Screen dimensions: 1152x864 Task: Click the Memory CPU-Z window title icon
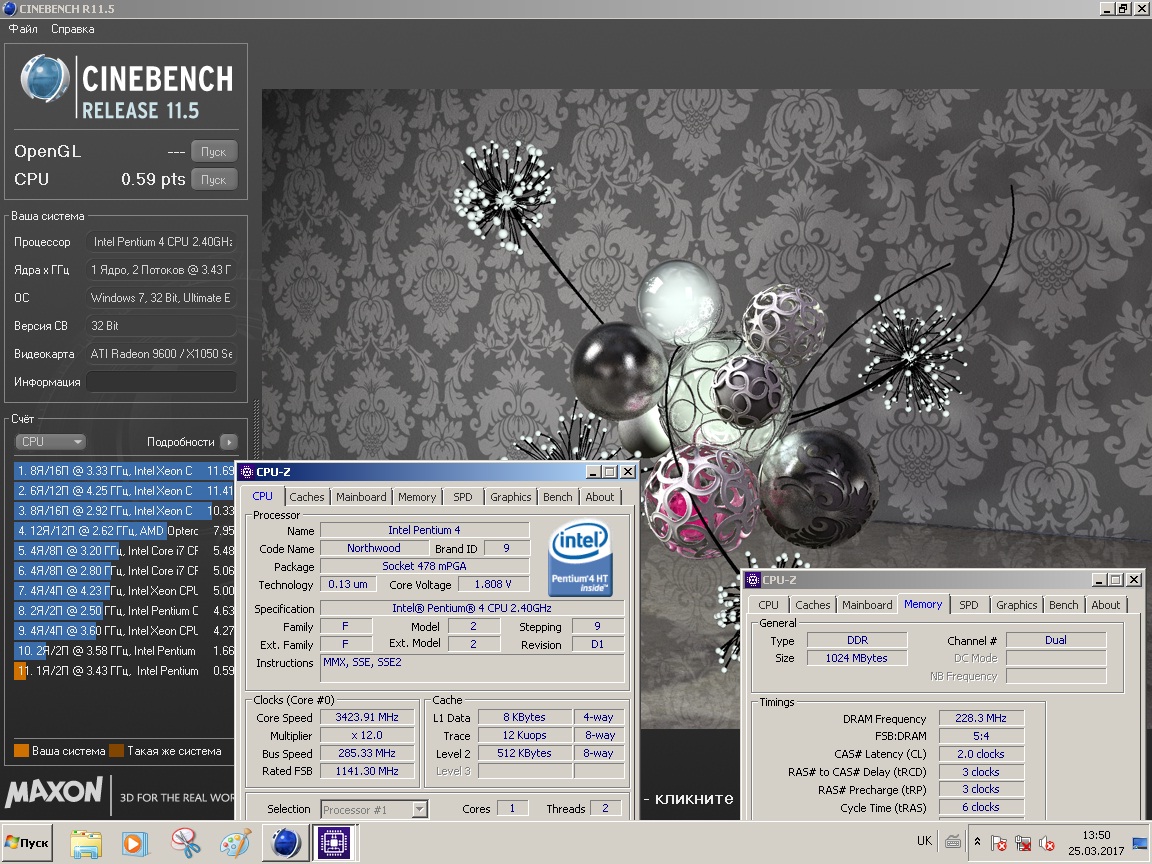click(x=753, y=580)
